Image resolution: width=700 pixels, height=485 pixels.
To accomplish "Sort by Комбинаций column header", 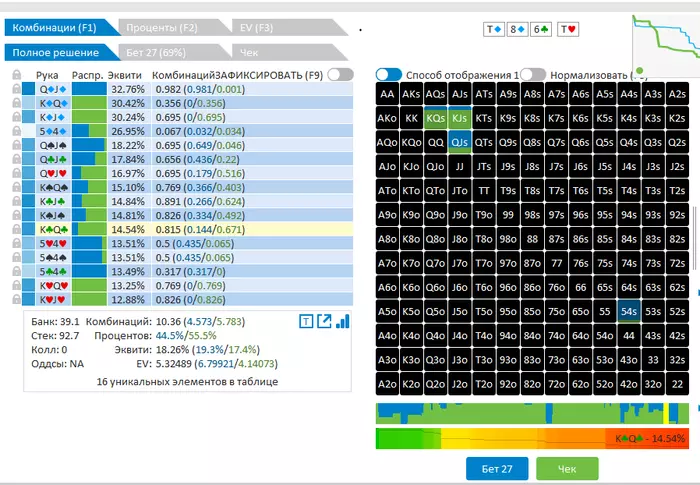I will click(183, 75).
